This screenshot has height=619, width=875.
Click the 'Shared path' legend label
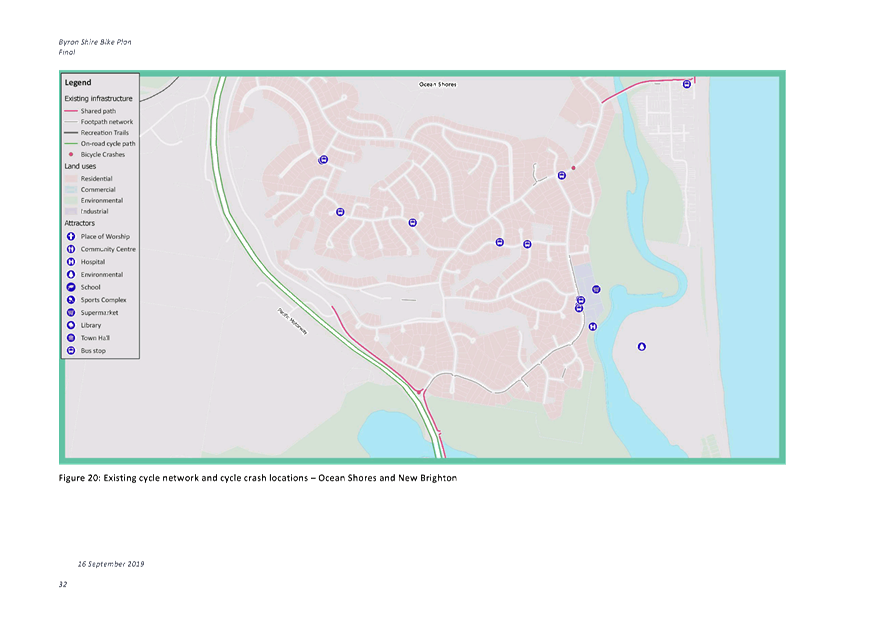point(98,111)
